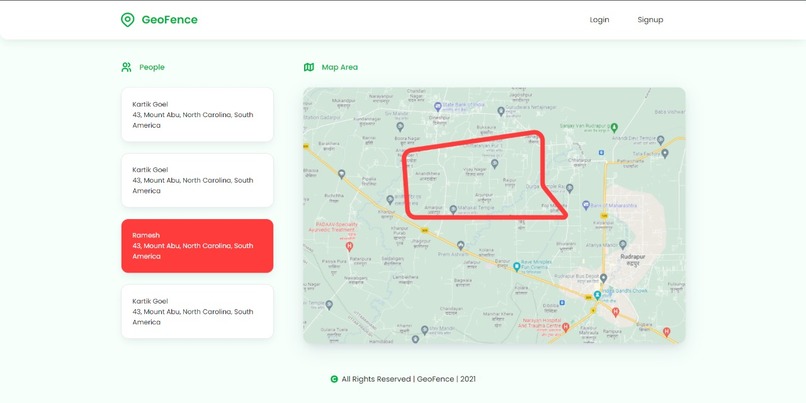Click the Durga Temple map pin

point(570,189)
